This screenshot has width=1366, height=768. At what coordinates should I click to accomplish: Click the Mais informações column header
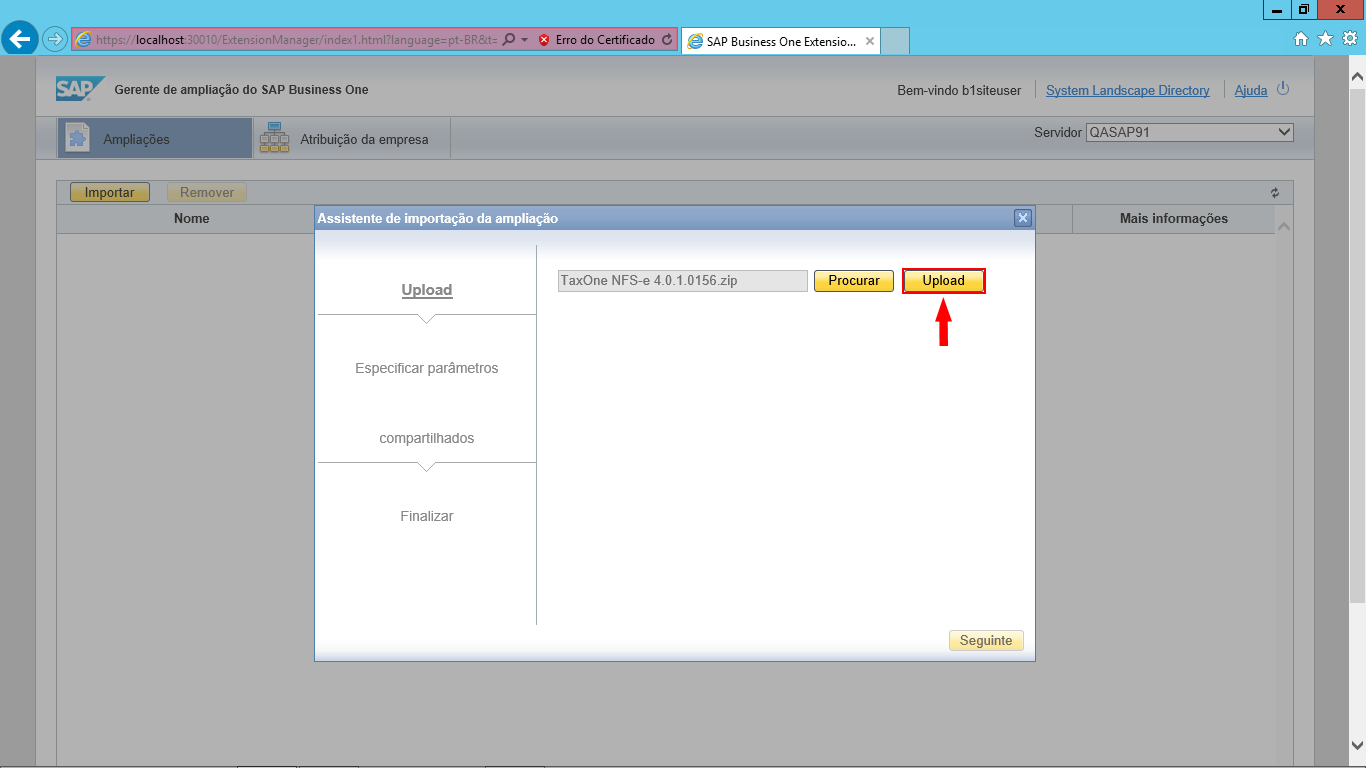coord(1173,218)
